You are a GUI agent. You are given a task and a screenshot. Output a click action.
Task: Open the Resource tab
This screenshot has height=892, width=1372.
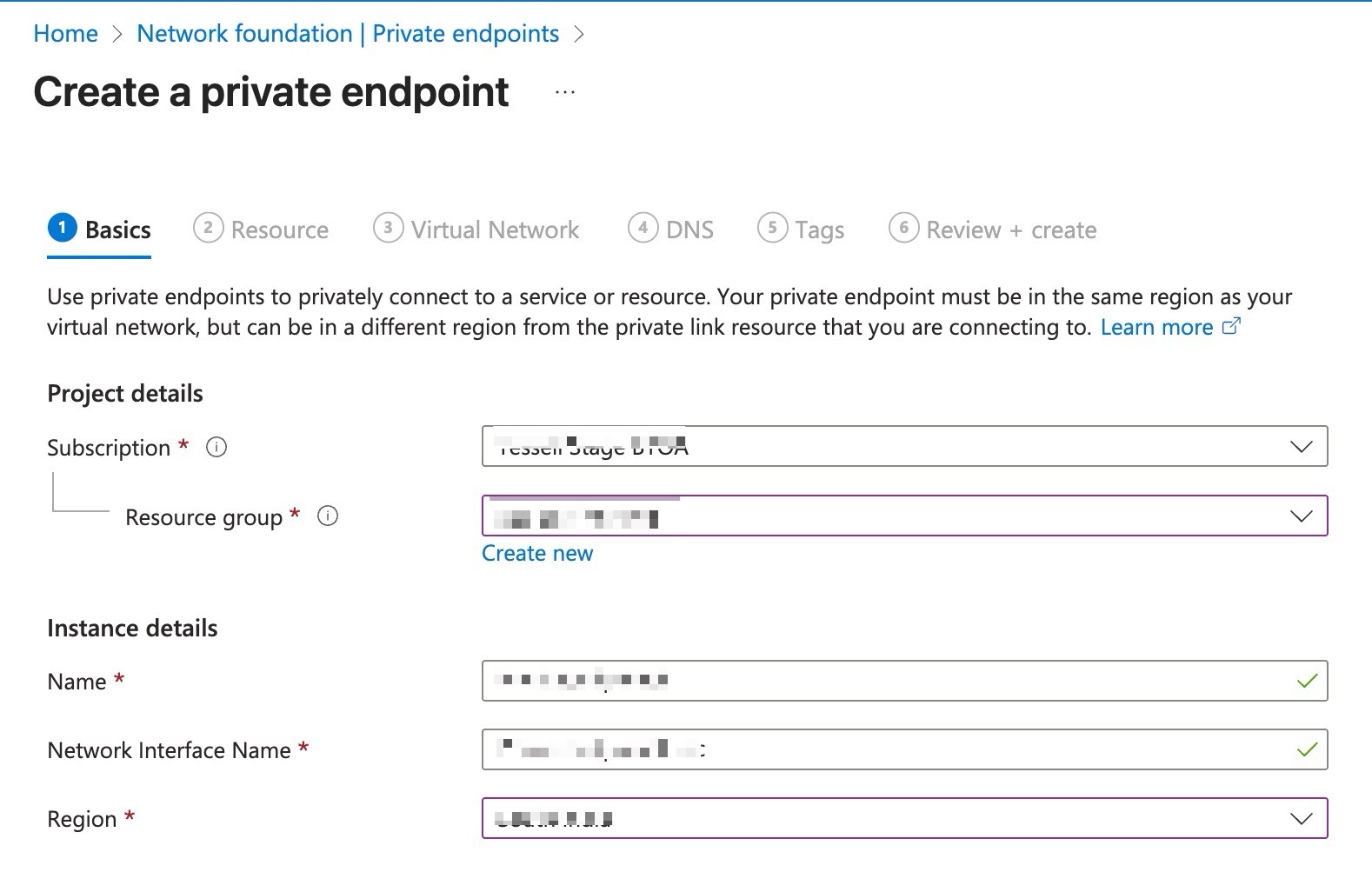click(x=279, y=230)
